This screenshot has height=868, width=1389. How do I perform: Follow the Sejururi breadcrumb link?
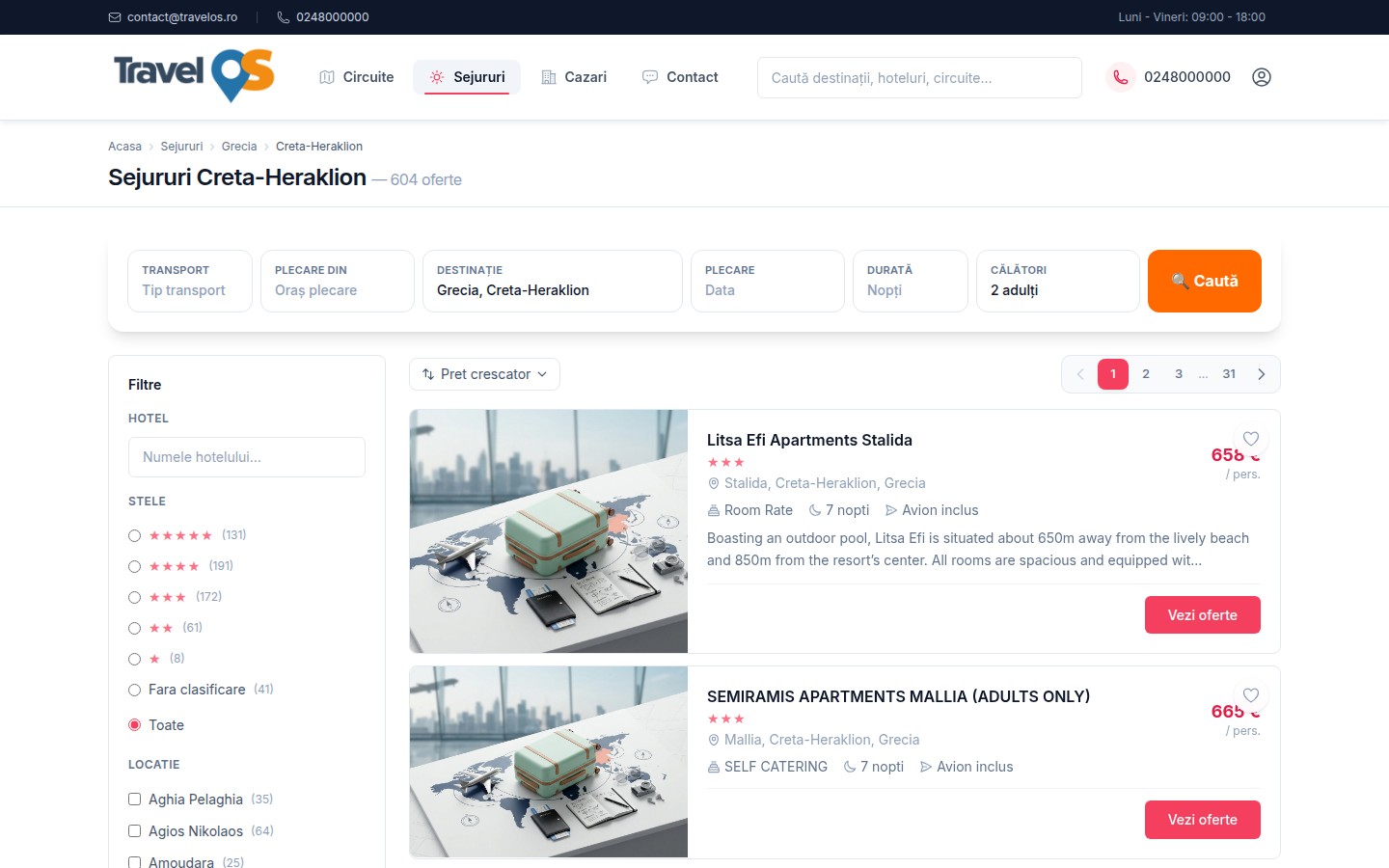tap(181, 147)
